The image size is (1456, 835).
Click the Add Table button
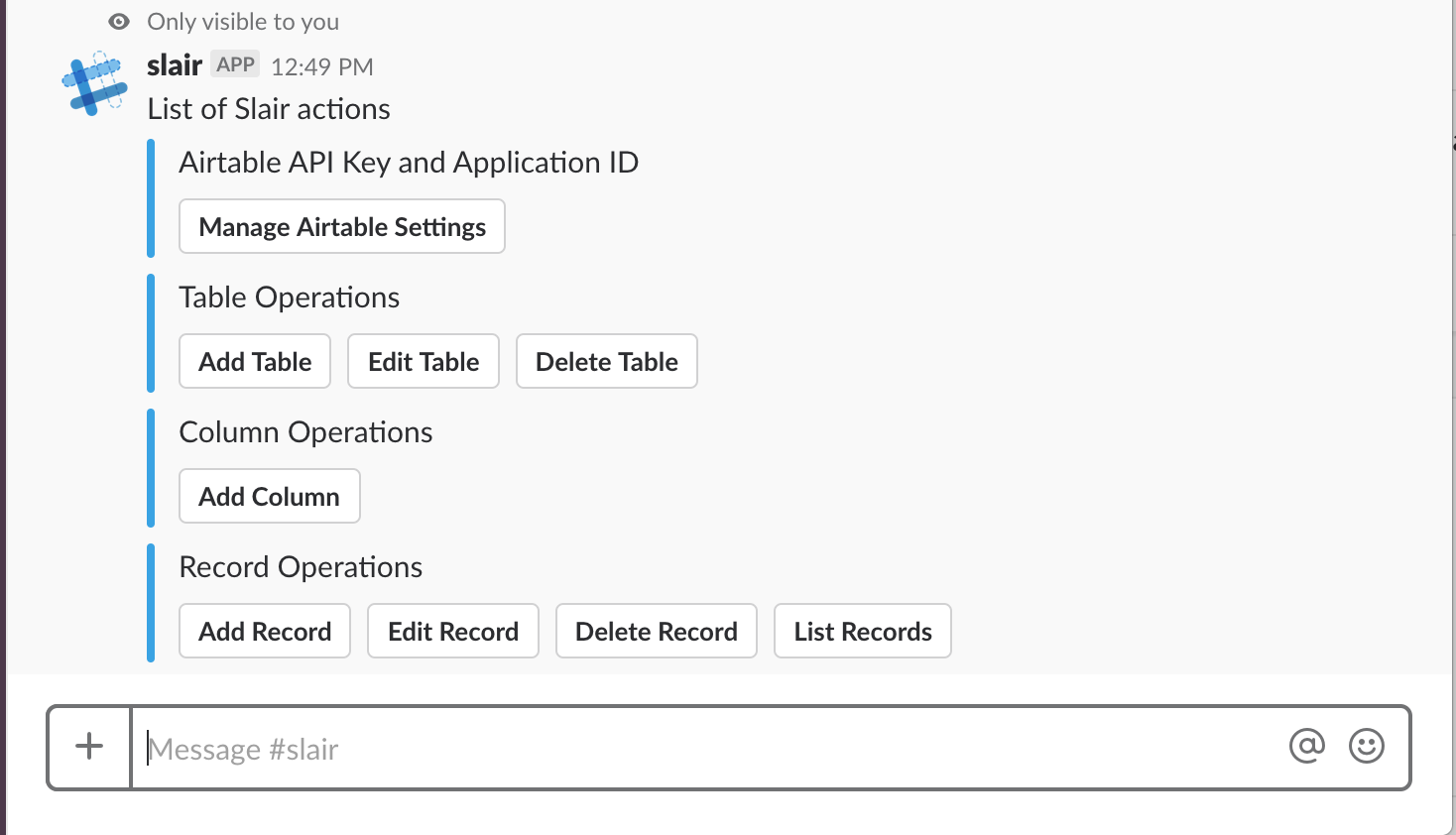[x=255, y=361]
